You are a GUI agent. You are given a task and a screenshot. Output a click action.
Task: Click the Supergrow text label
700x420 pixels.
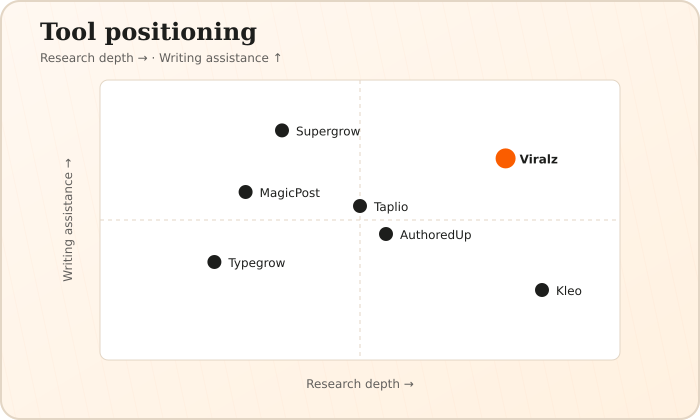328,131
